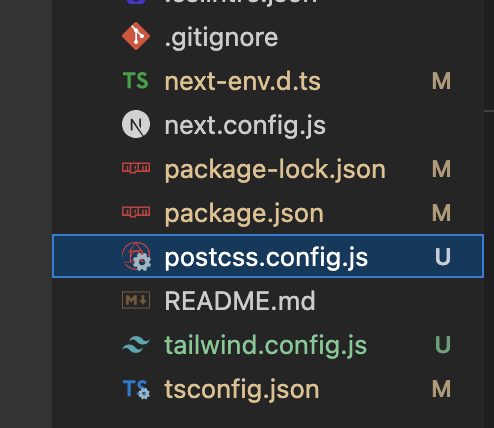Select the package.json file name
Viewport: 494px width, 428px height.
(244, 214)
